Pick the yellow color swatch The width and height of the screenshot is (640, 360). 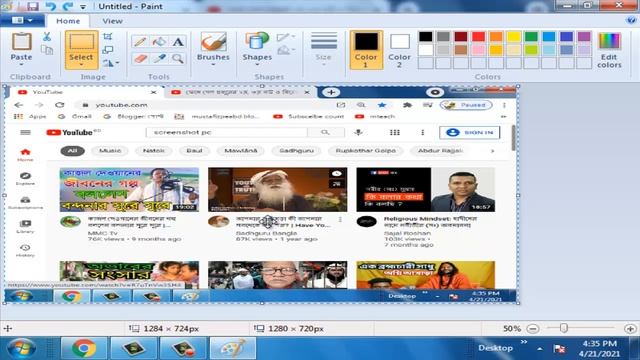click(513, 36)
